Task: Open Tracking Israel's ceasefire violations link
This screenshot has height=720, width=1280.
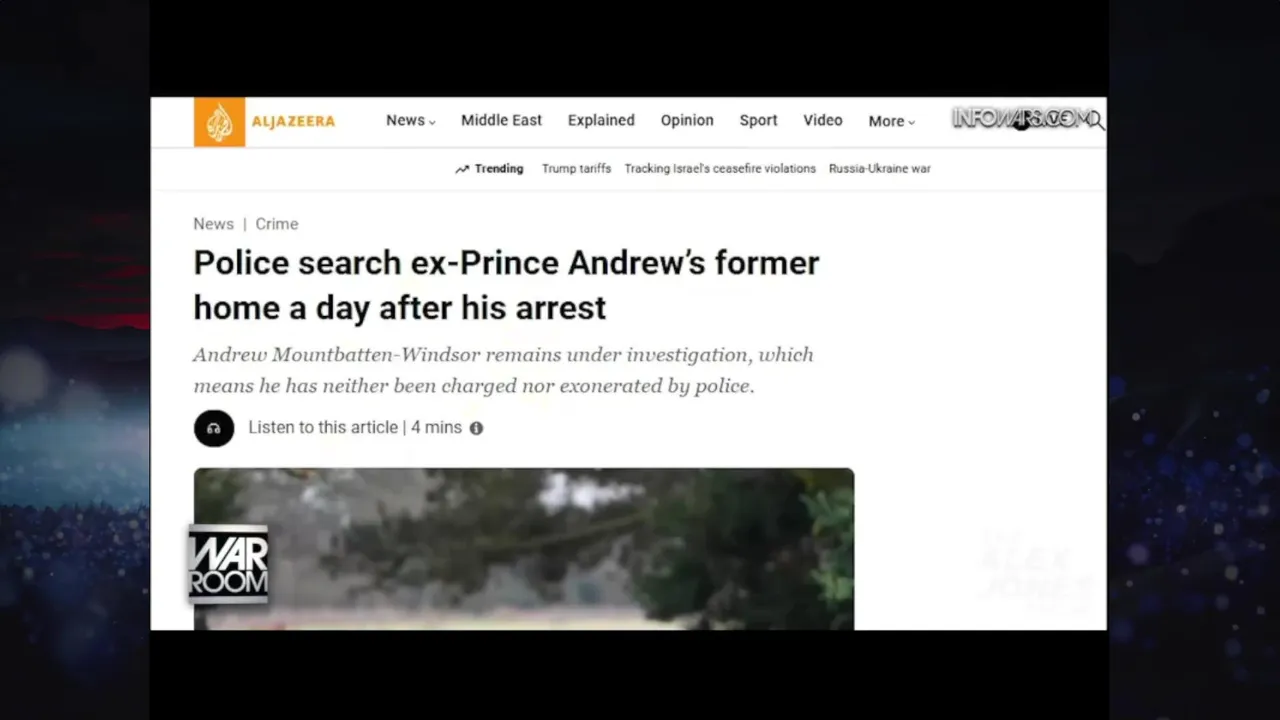Action: (x=720, y=169)
